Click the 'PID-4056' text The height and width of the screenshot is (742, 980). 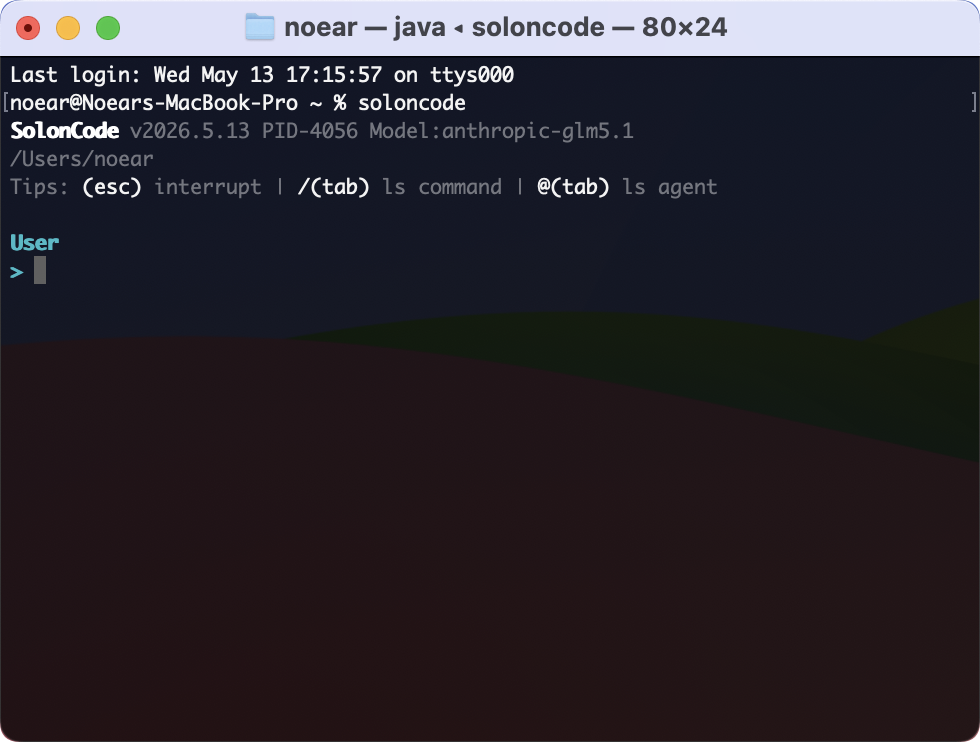point(310,131)
